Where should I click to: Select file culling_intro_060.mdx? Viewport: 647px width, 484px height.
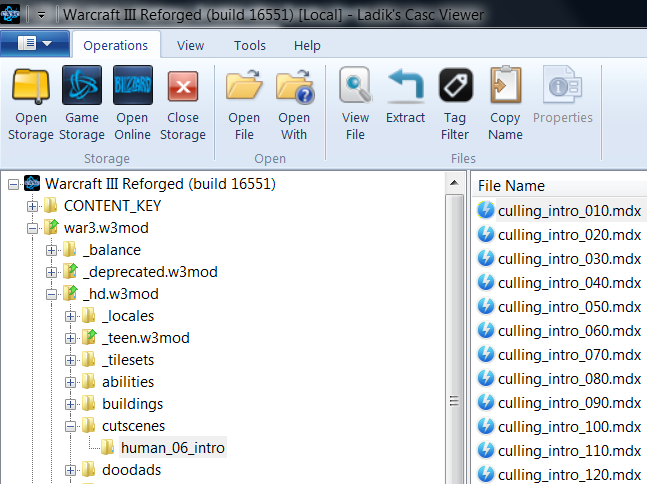tap(569, 331)
